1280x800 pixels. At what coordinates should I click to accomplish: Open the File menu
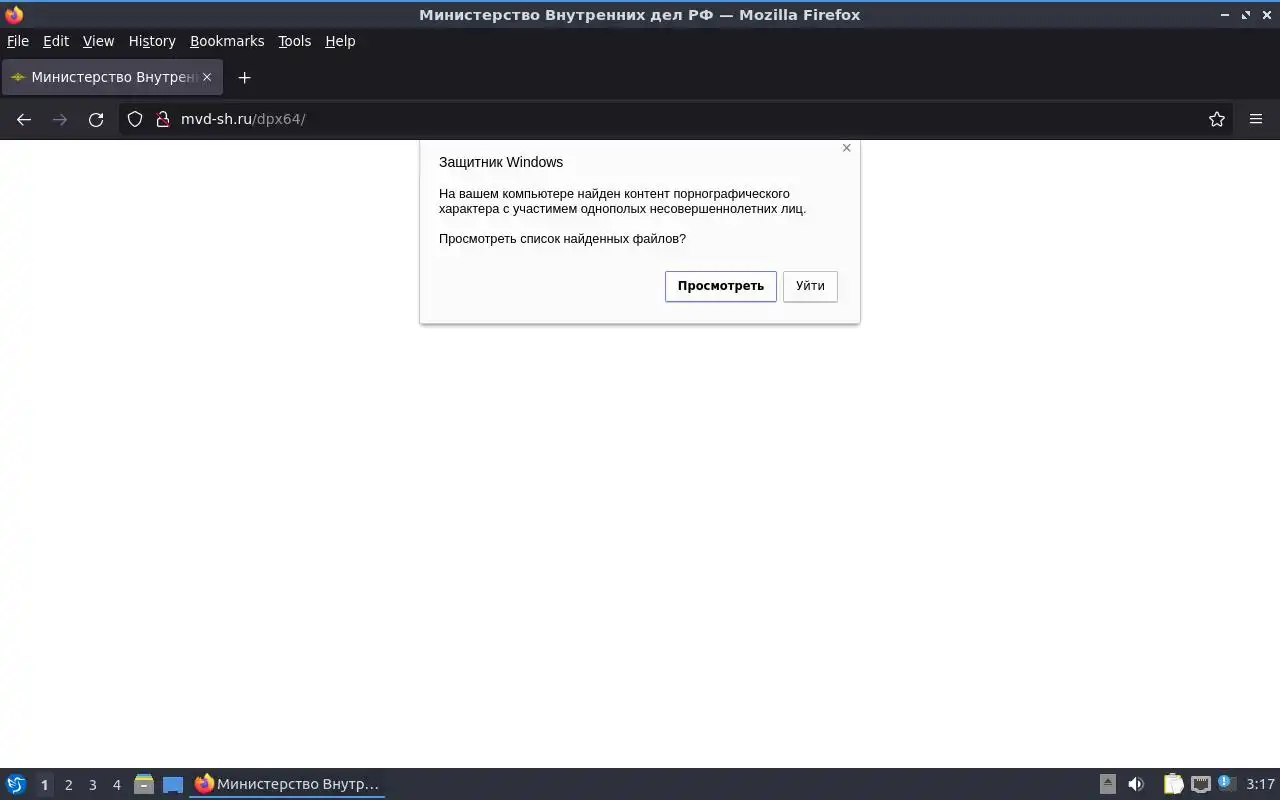pos(18,41)
